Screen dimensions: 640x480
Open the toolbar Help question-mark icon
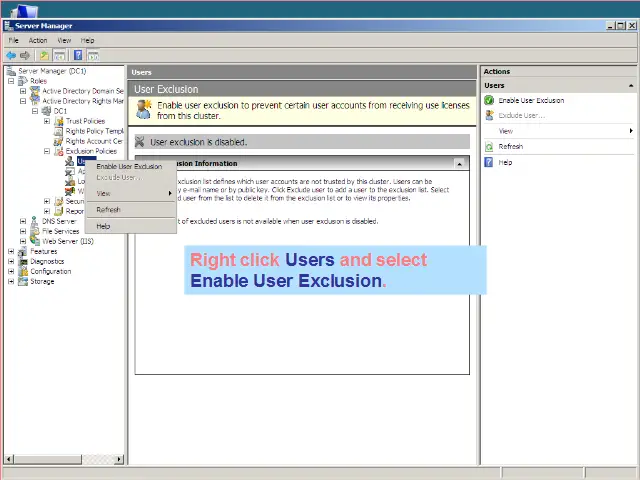78,55
